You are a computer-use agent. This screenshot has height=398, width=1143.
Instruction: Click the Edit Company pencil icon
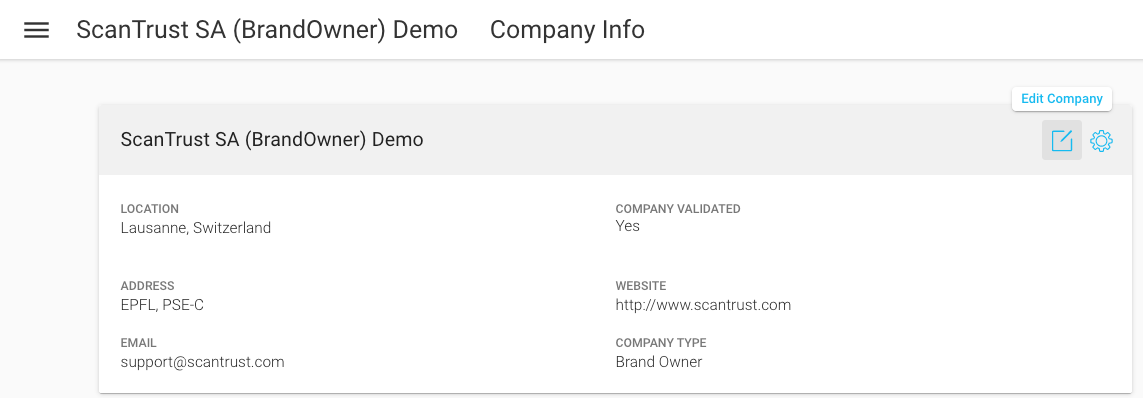1061,140
